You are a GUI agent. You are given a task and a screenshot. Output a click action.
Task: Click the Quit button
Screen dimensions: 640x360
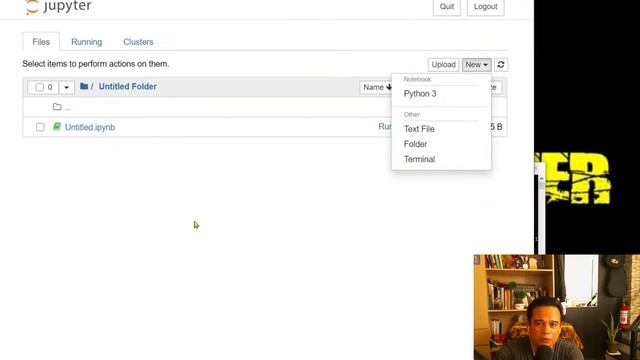[447, 7]
